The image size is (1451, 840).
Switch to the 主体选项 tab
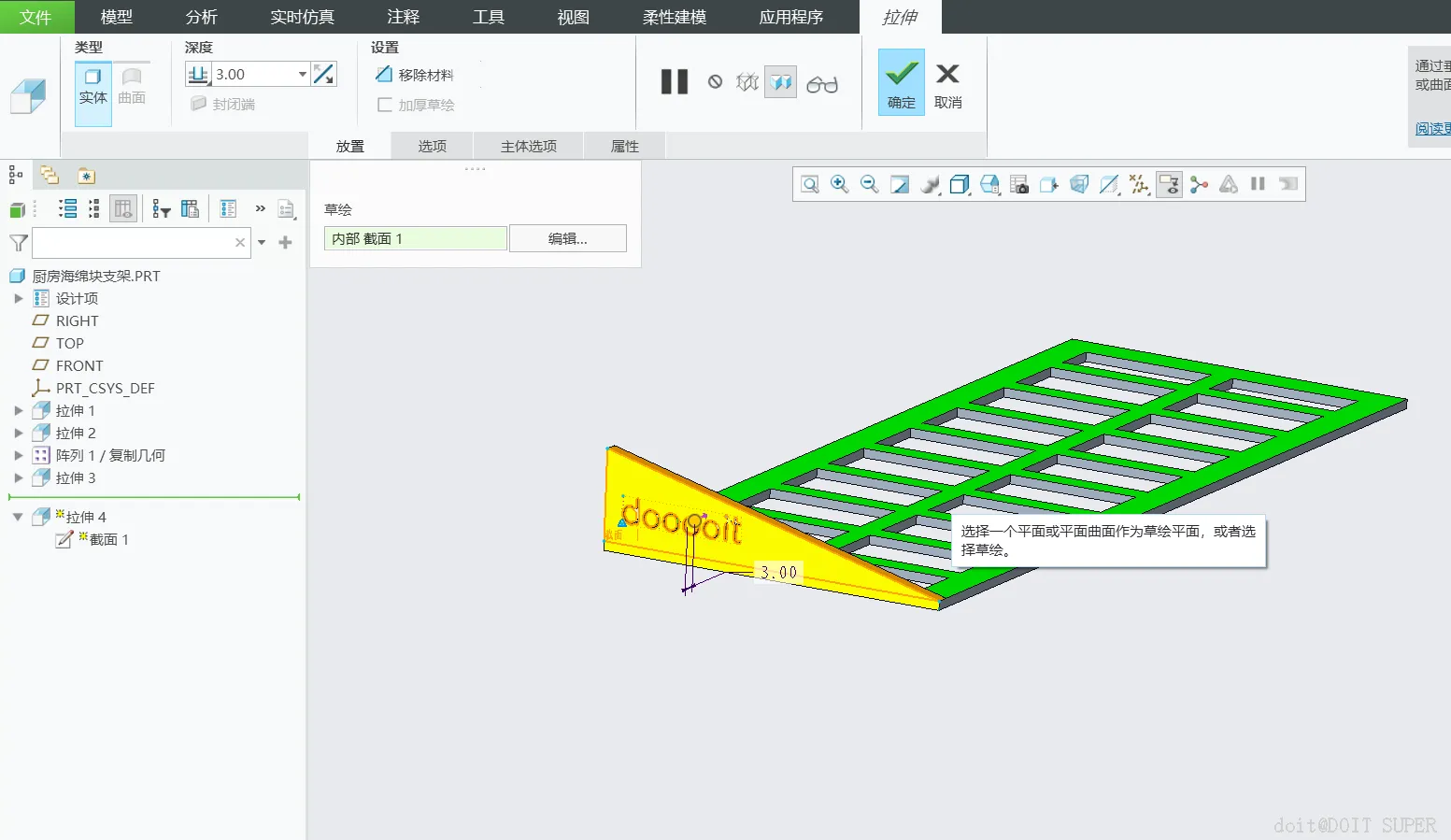[x=528, y=147]
